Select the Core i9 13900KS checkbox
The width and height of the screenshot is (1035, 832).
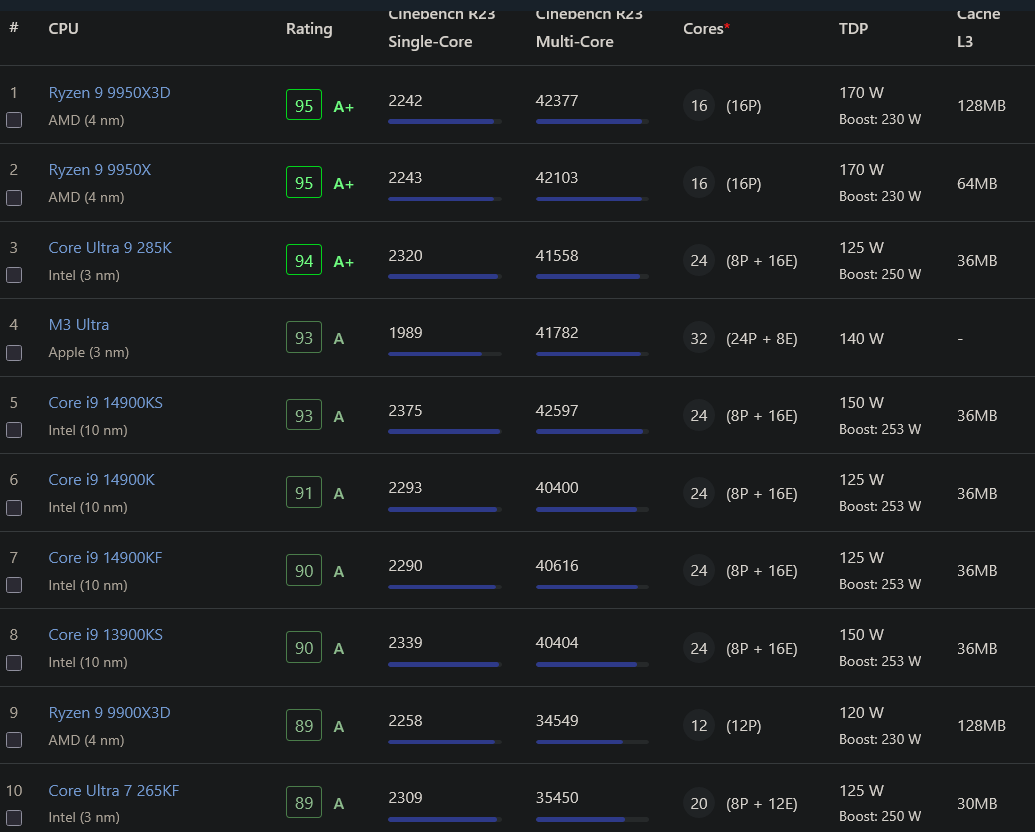(x=14, y=662)
